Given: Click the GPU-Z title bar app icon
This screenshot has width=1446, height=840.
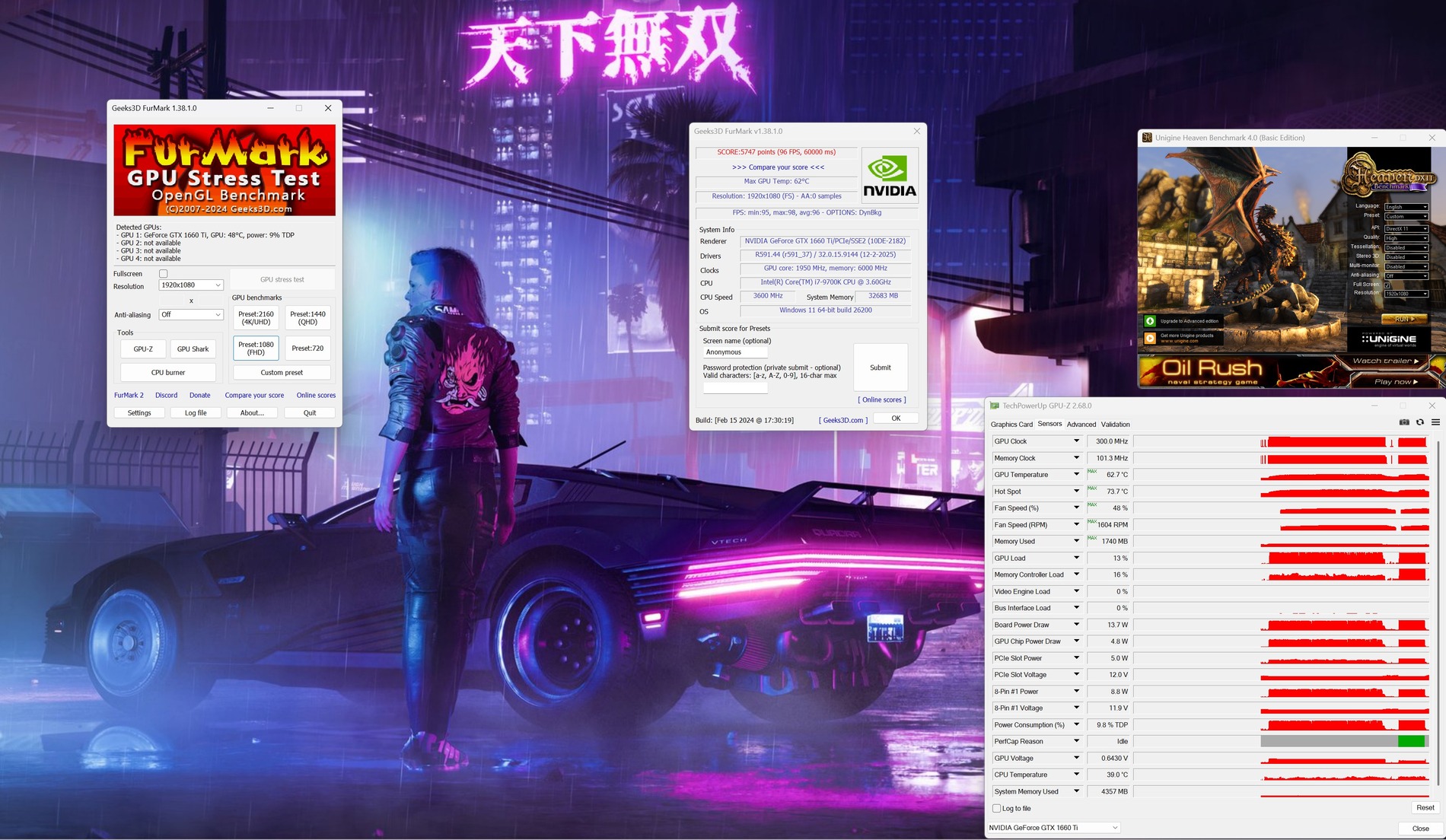Looking at the screenshot, I should coord(994,406).
